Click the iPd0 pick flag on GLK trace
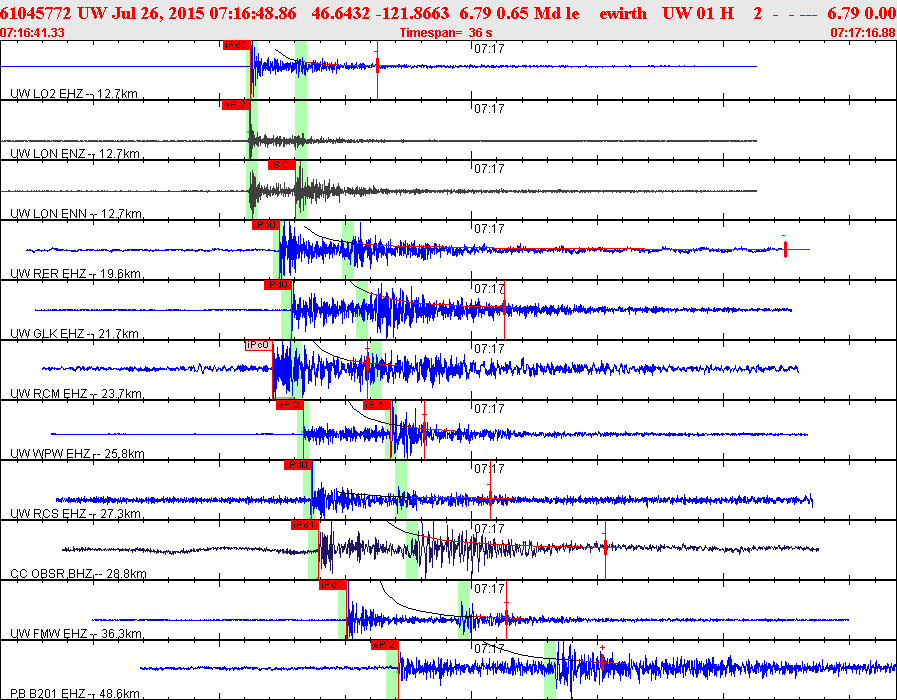Screen dimensions: 897x700 (x=277, y=285)
